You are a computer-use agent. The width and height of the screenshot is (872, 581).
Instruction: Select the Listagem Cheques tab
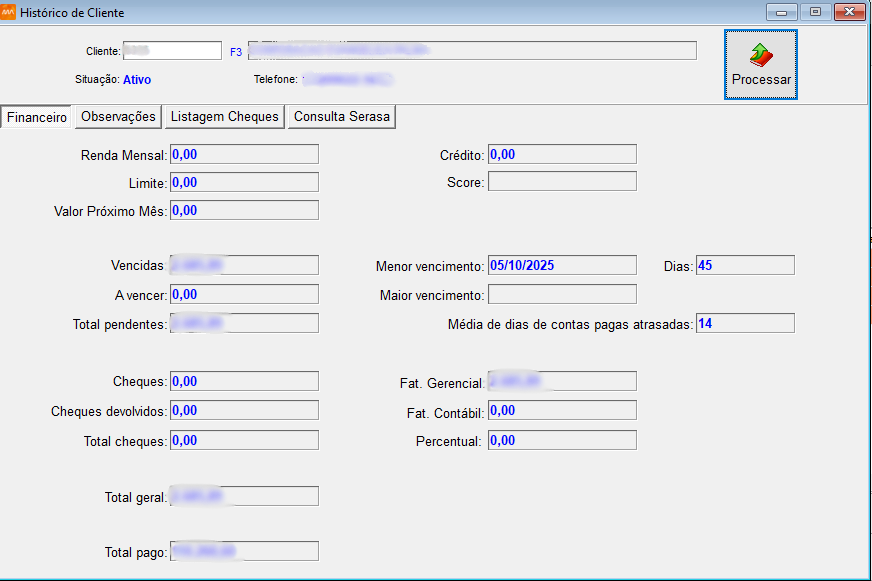pos(225,117)
